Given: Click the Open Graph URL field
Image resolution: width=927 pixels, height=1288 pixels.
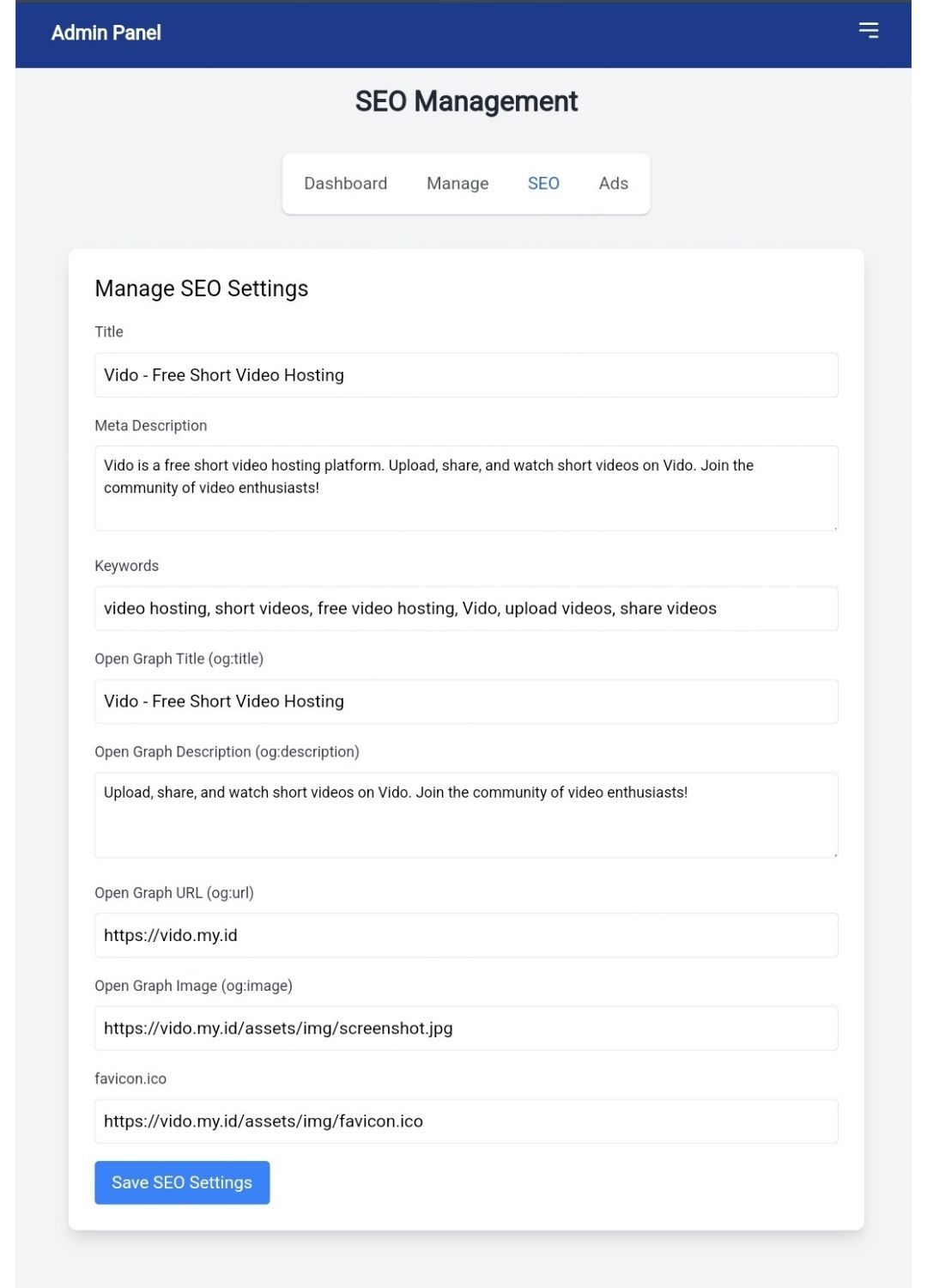Looking at the screenshot, I should tap(466, 935).
